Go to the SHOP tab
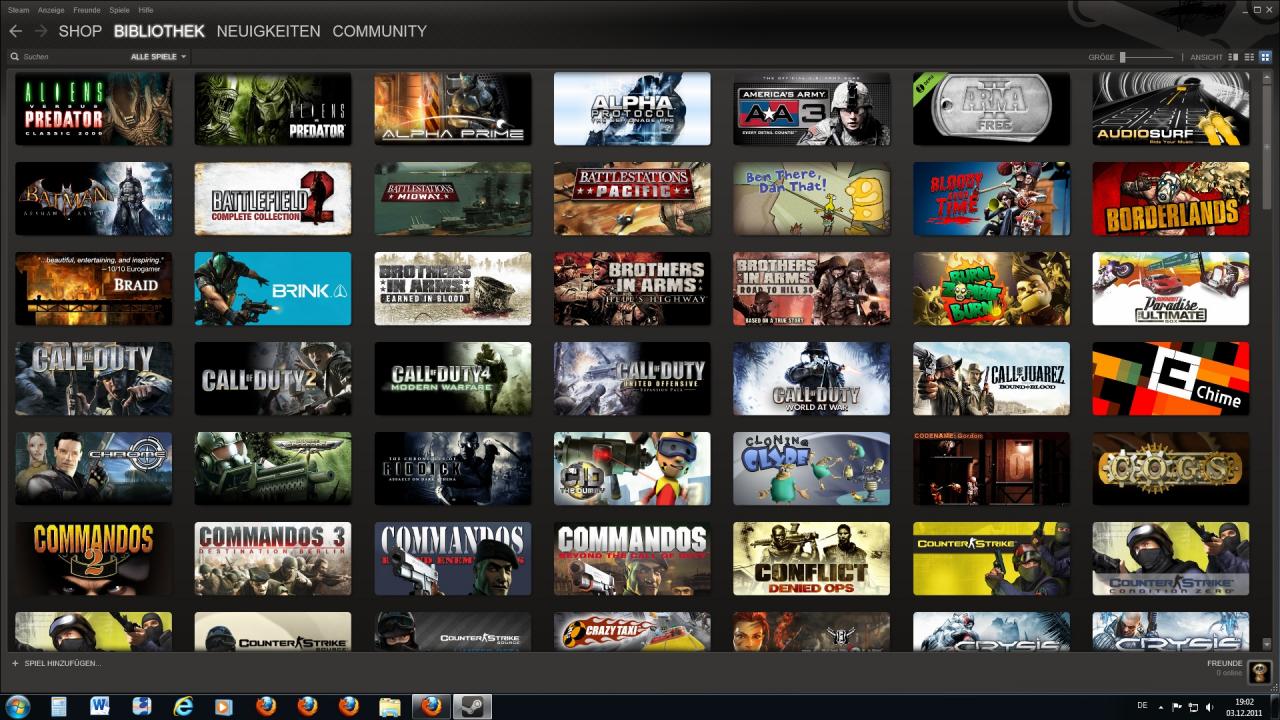Screen dimensions: 1280x720 tap(80, 31)
